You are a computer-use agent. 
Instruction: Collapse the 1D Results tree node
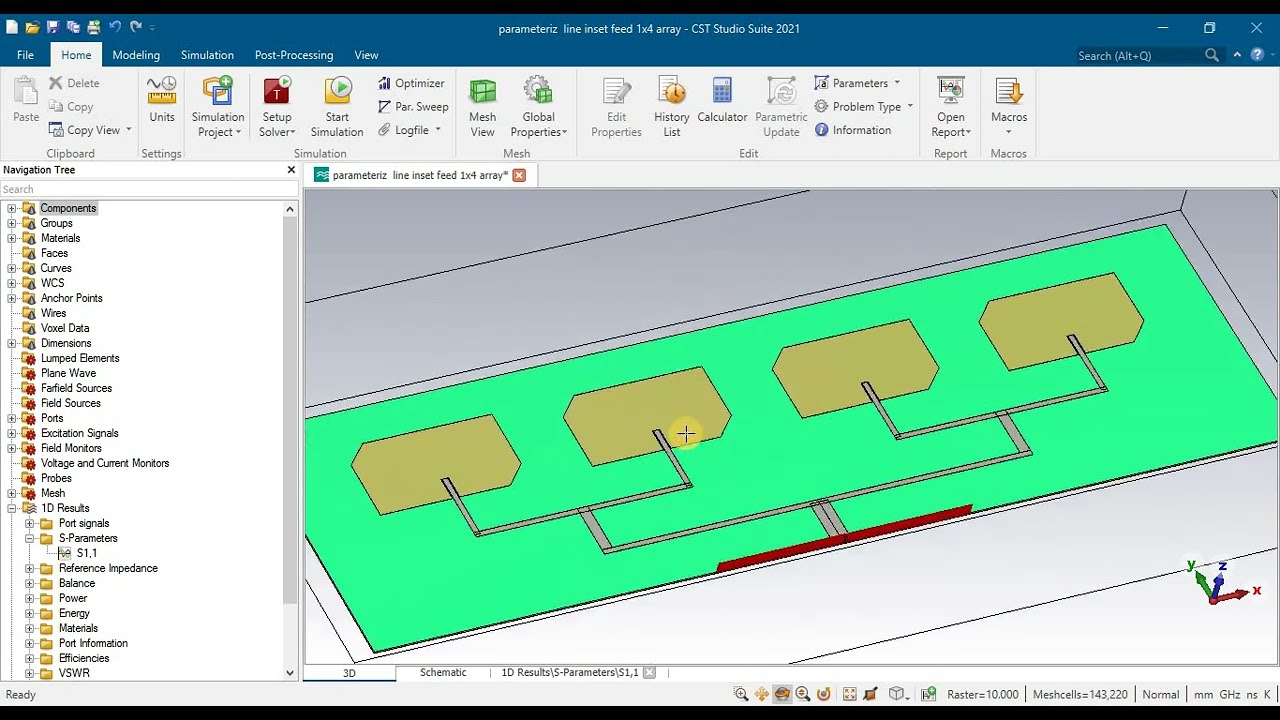point(12,508)
